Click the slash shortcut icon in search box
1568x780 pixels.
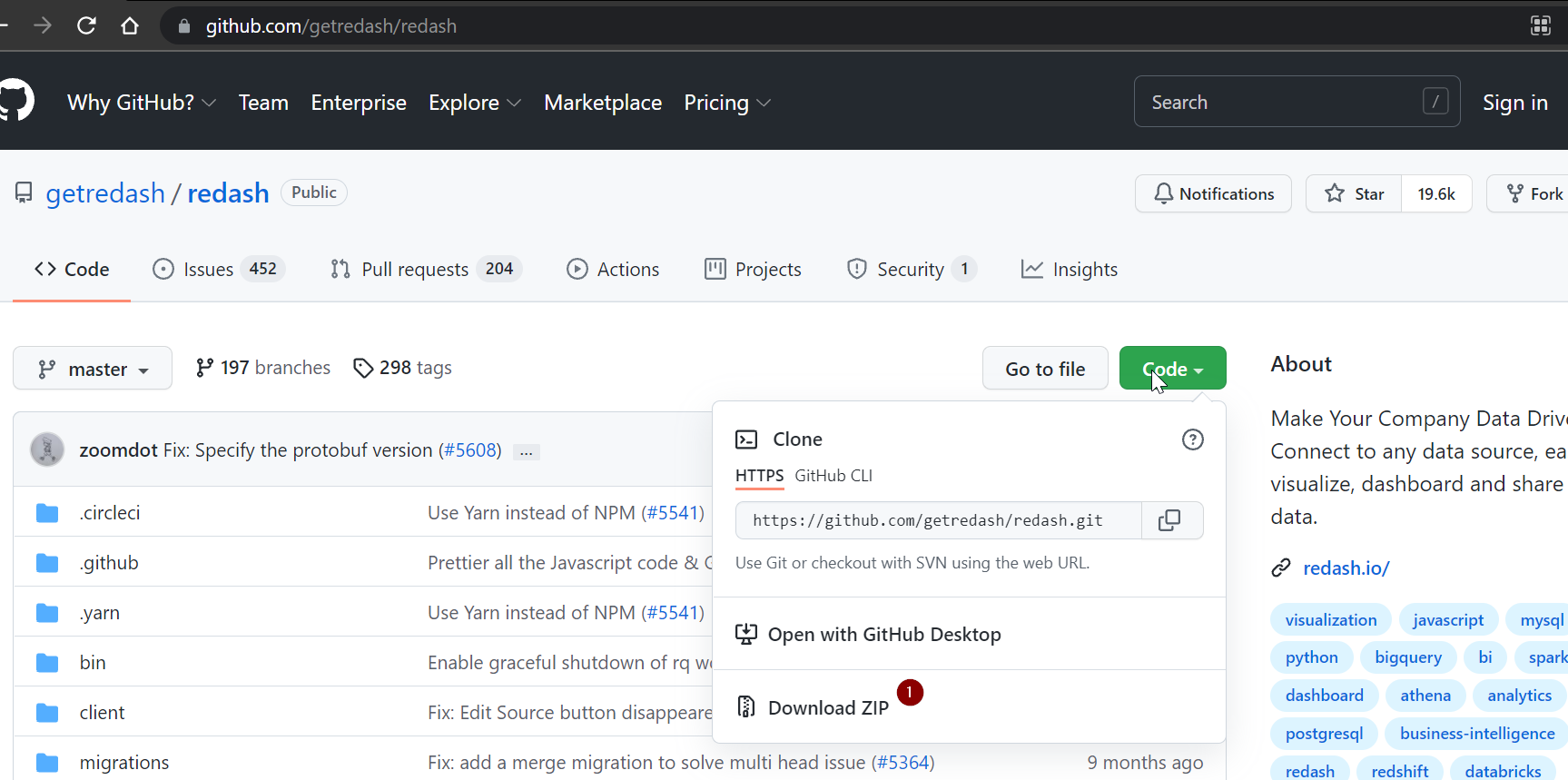tap(1435, 102)
